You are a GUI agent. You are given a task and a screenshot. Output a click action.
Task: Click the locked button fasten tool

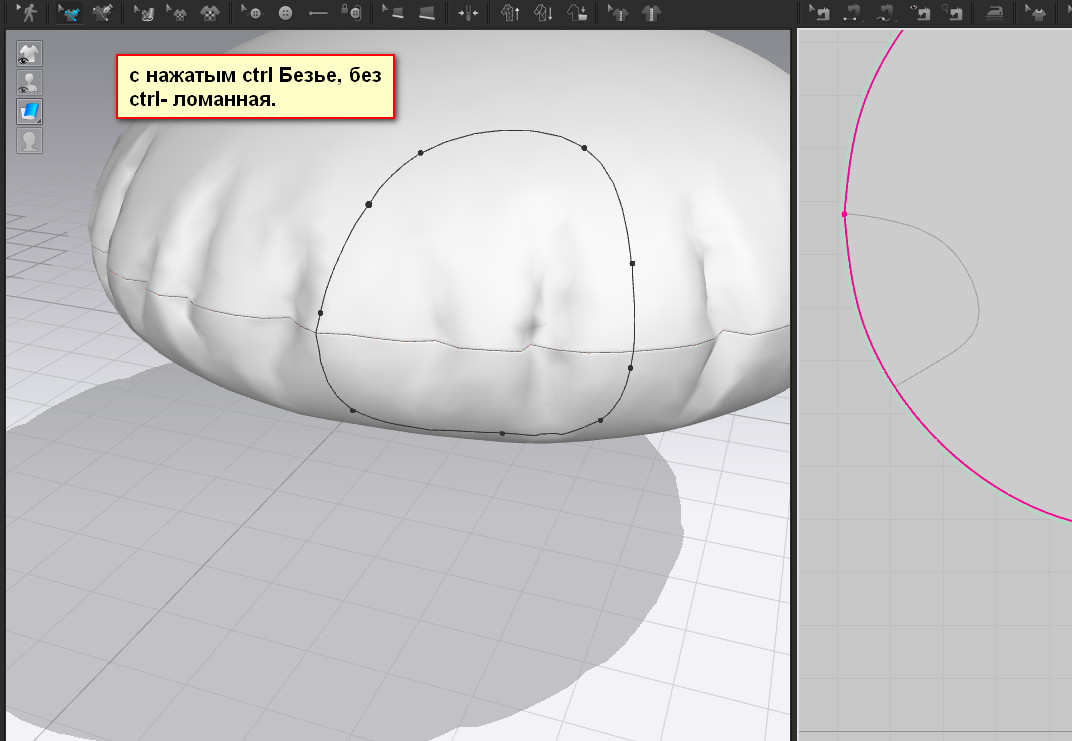(x=350, y=13)
